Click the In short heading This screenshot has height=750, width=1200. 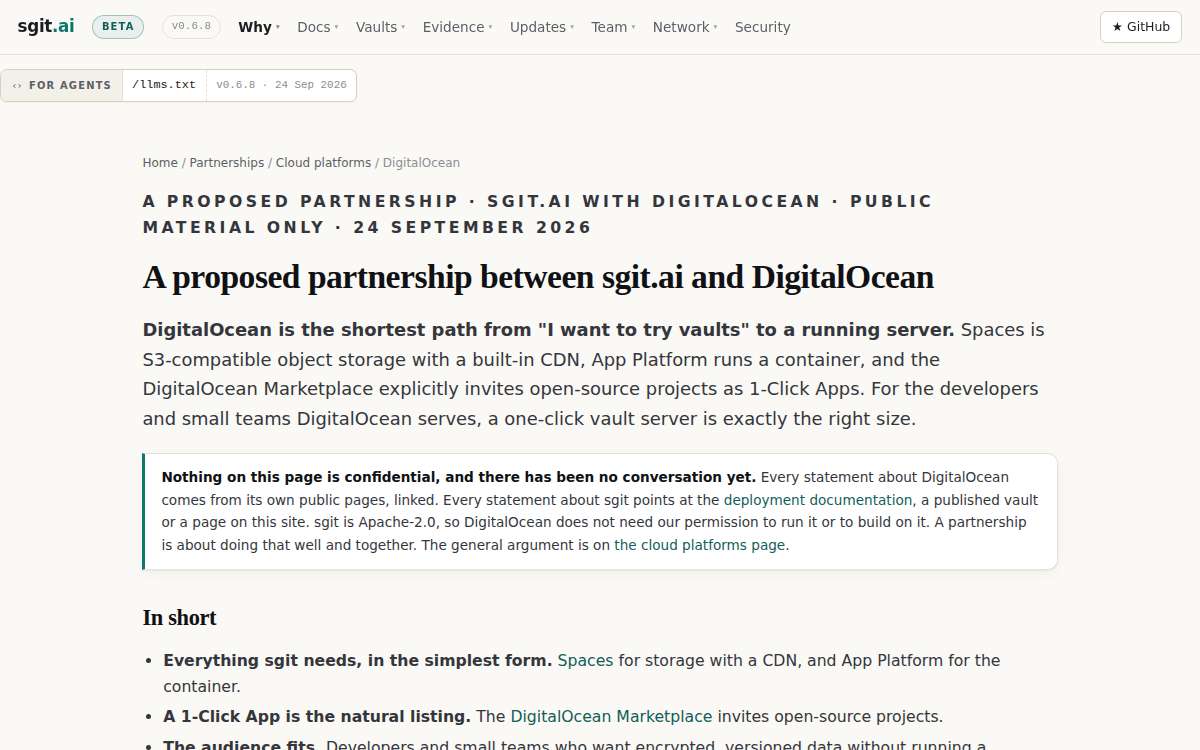point(180,618)
